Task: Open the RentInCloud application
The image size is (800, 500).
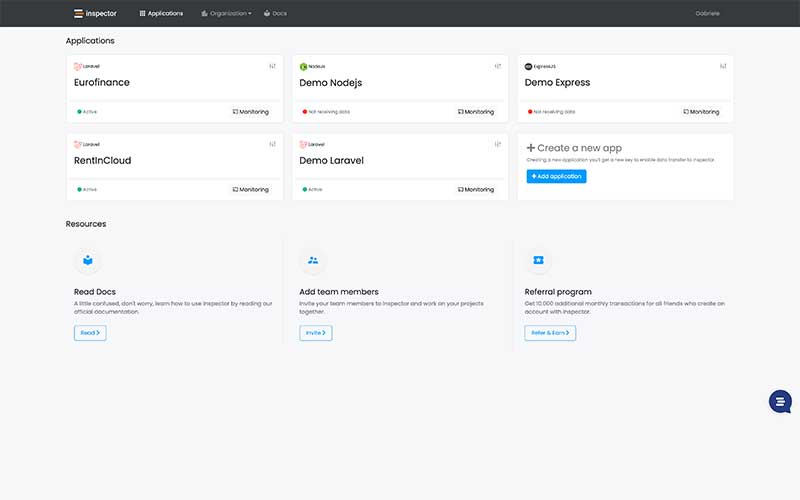Action: [x=103, y=160]
